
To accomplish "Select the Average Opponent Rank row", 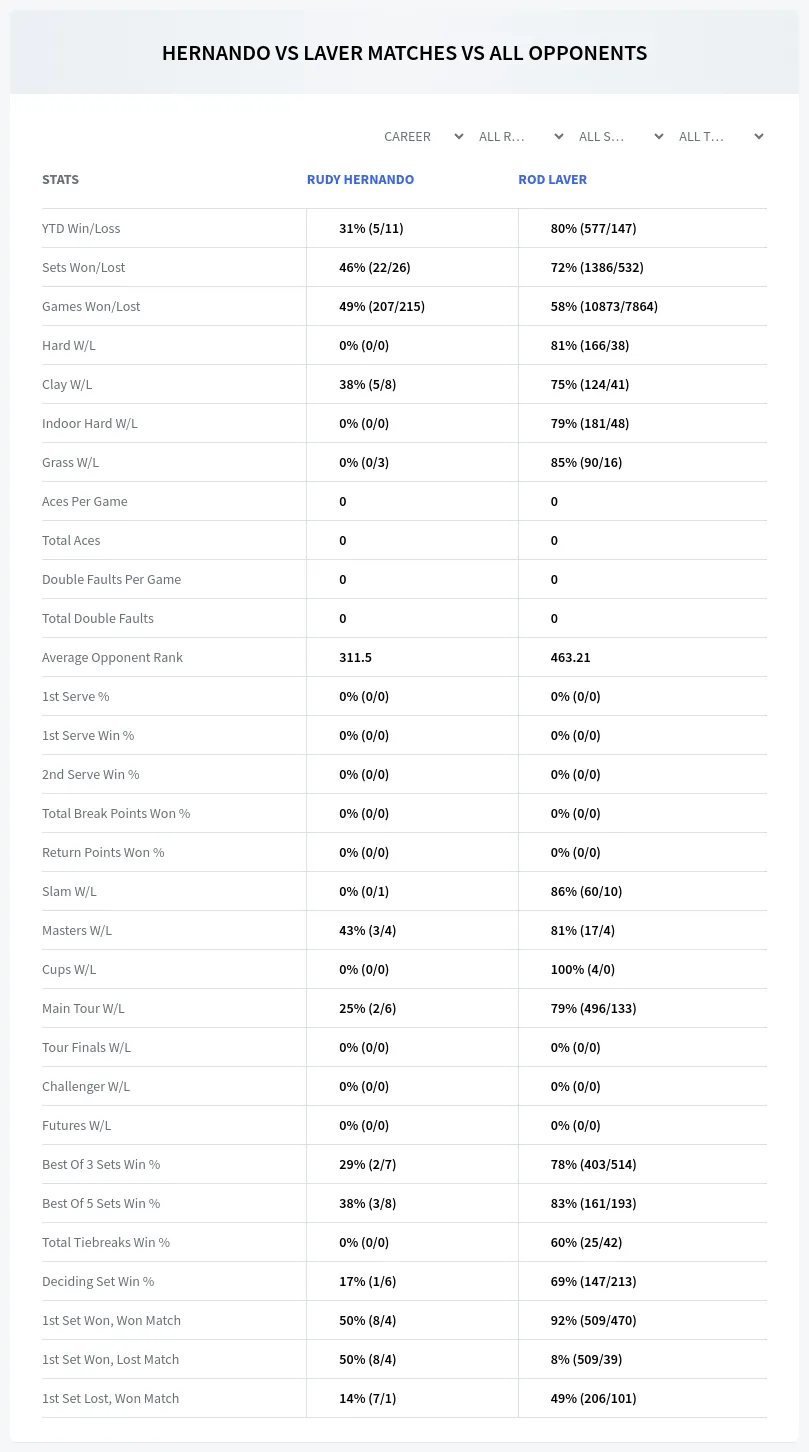I will pyautogui.click(x=404, y=657).
